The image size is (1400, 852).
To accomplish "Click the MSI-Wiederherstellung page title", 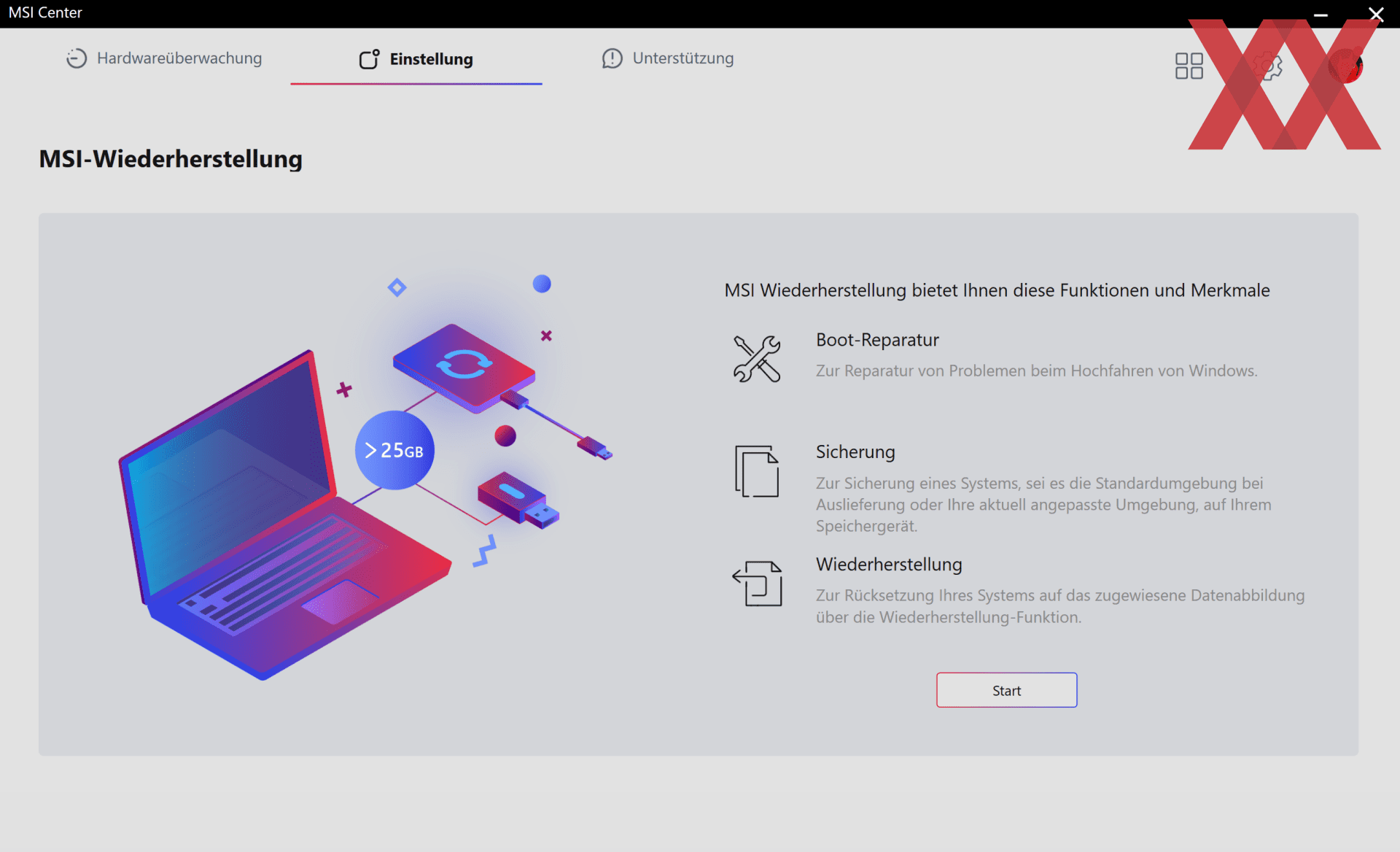I will coord(171,159).
